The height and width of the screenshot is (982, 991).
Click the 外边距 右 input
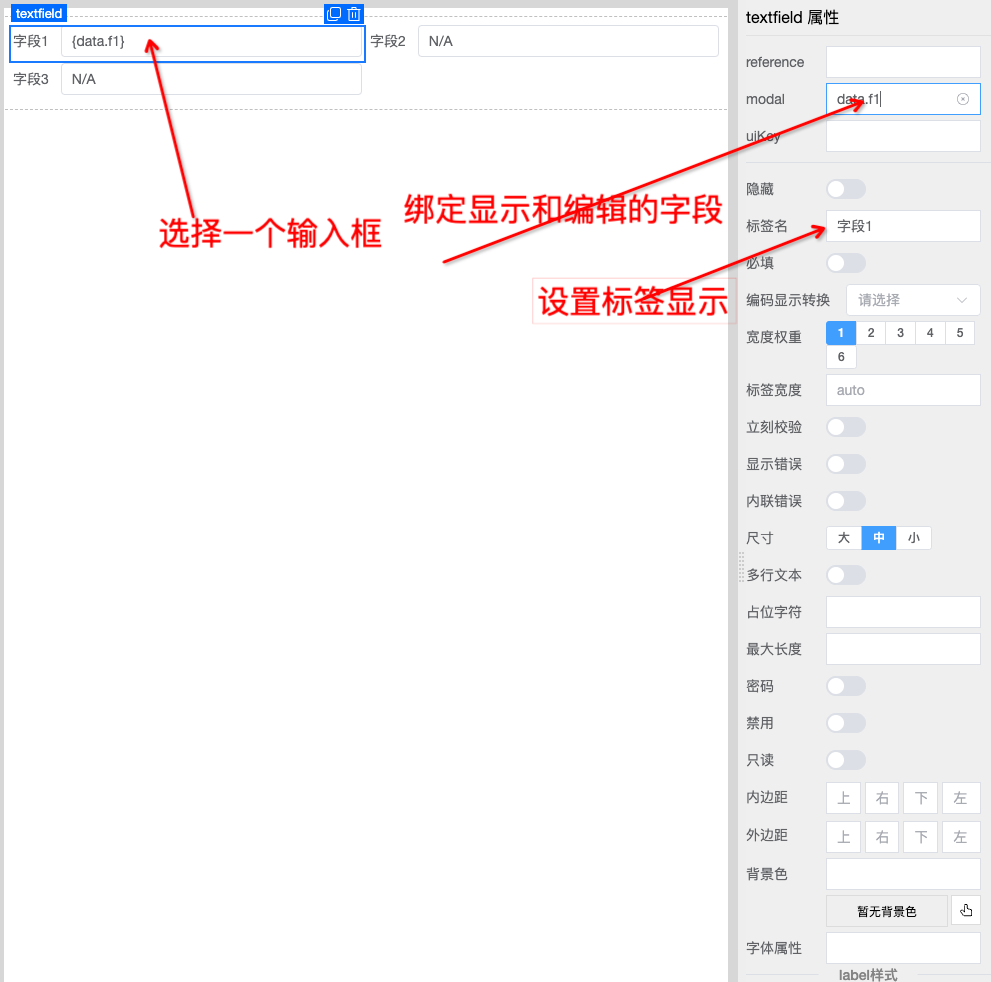click(x=882, y=837)
